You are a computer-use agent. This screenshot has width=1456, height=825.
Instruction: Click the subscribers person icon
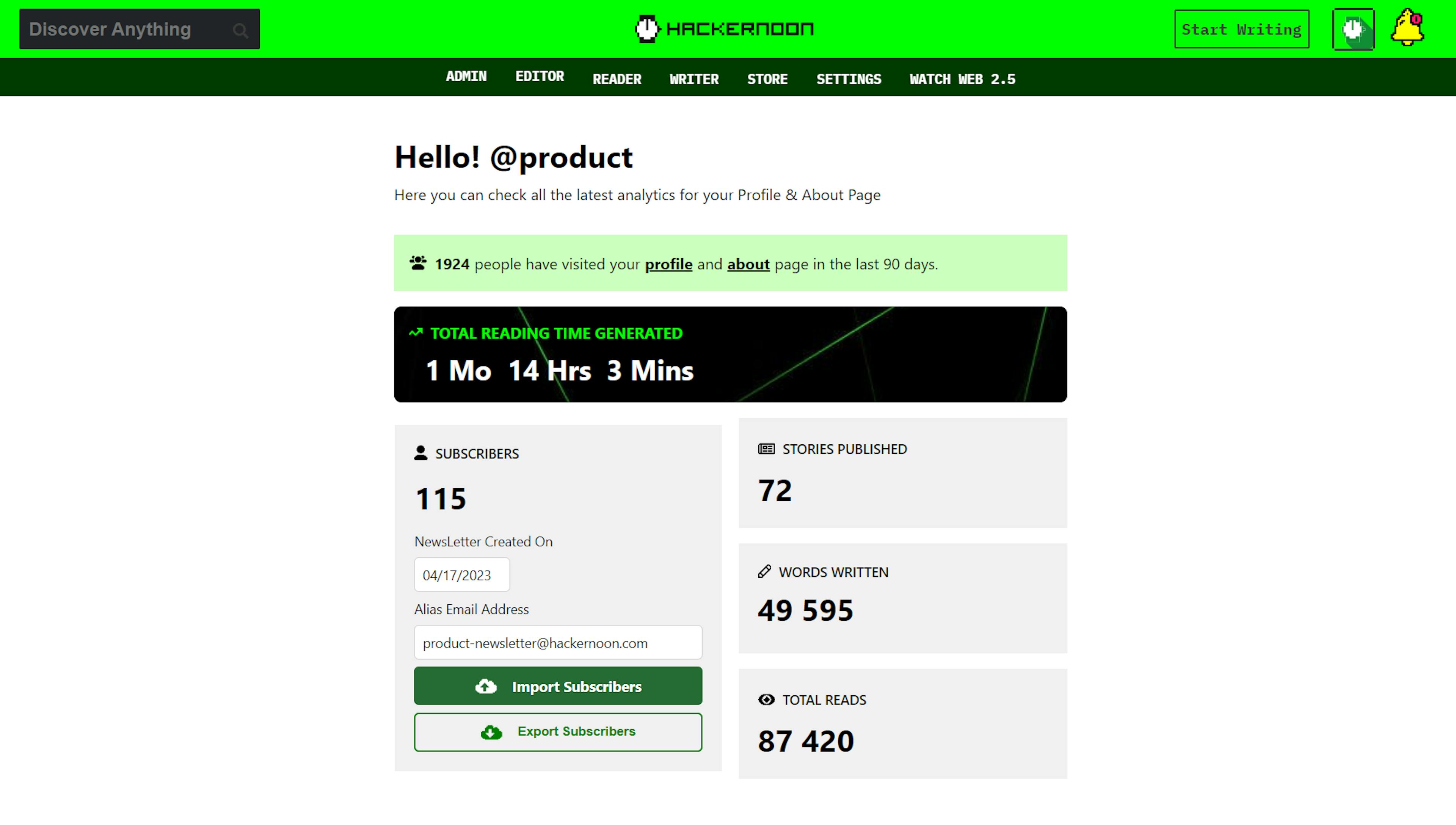pos(420,453)
